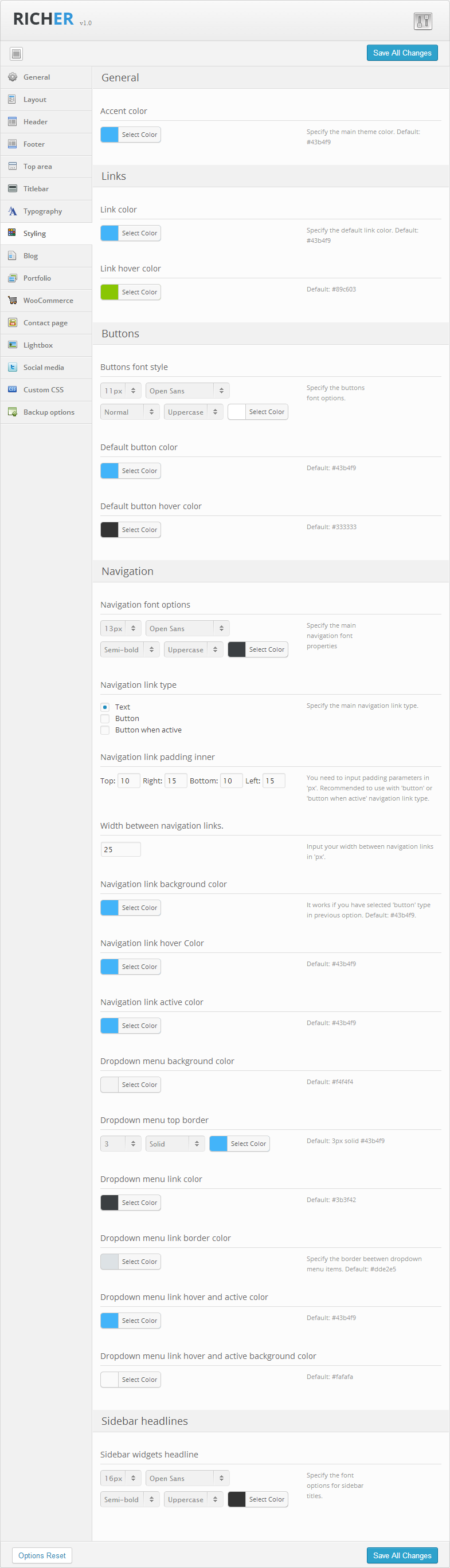This screenshot has height=1568, width=450.
Task: Click the General gear icon in sidebar
Action: [12, 77]
